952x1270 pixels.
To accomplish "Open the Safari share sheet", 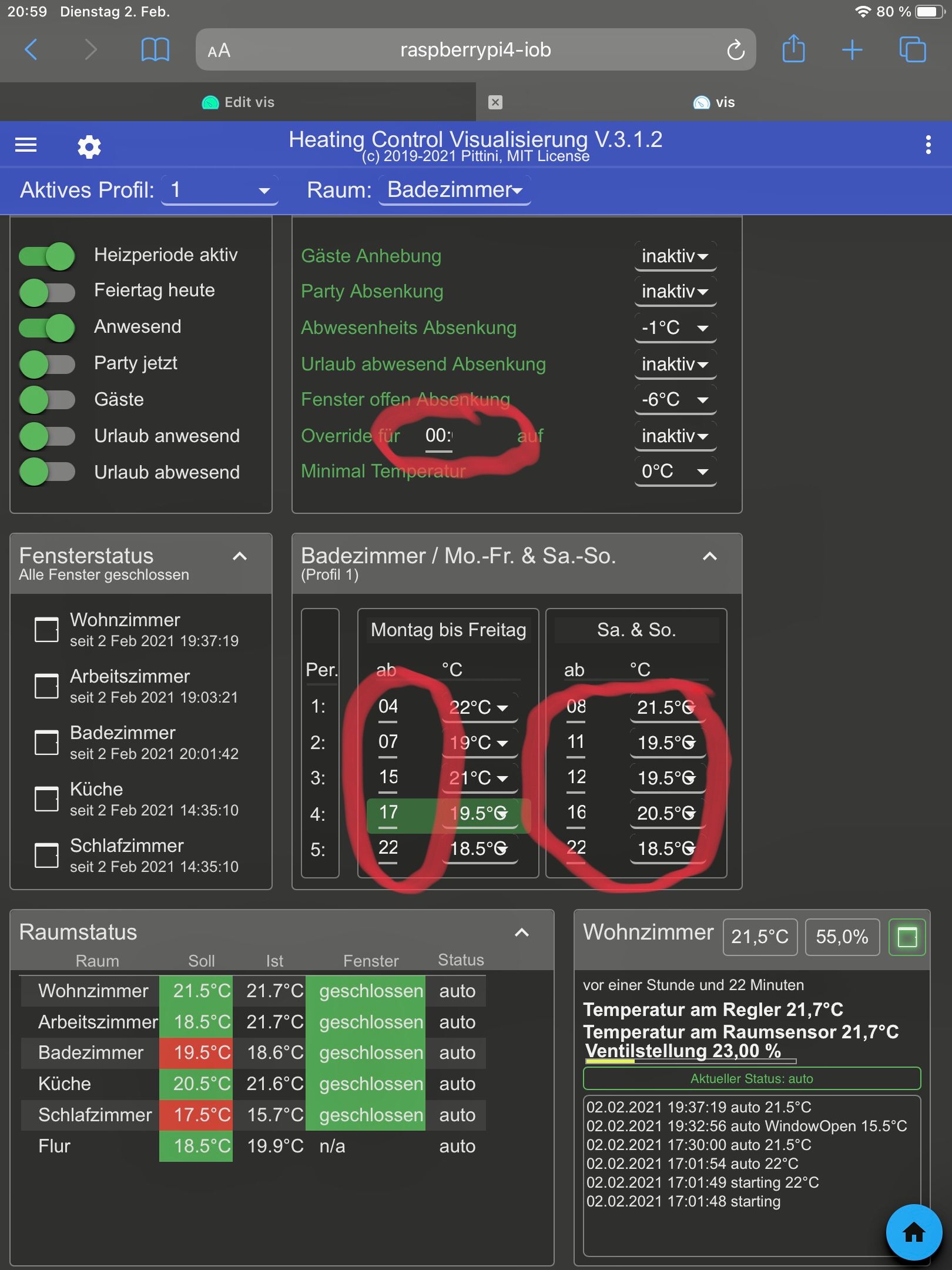I will click(x=793, y=49).
